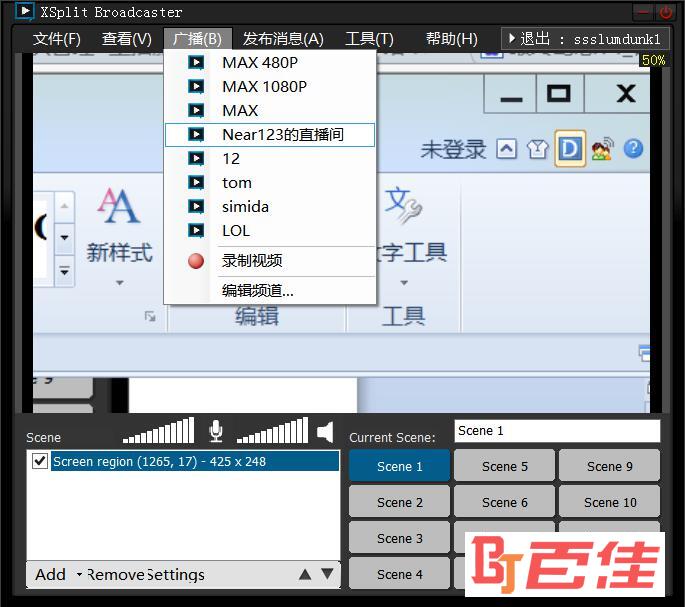Adjust the microphone volume bars

(x=158, y=430)
